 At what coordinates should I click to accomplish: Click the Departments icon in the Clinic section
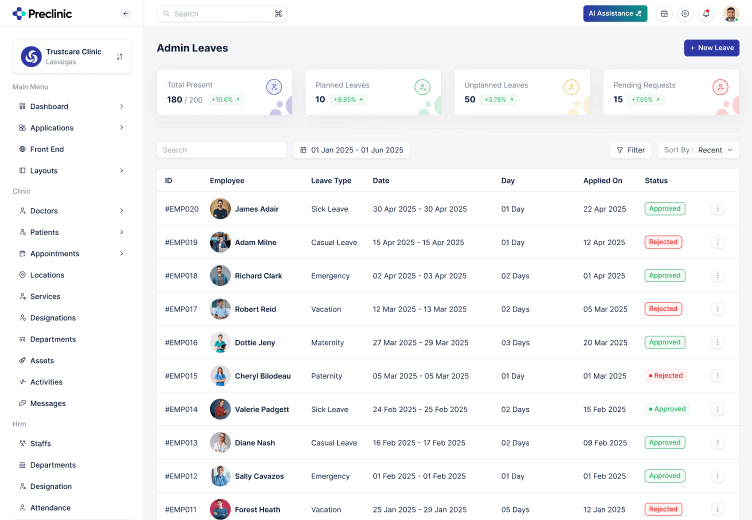(x=22, y=339)
